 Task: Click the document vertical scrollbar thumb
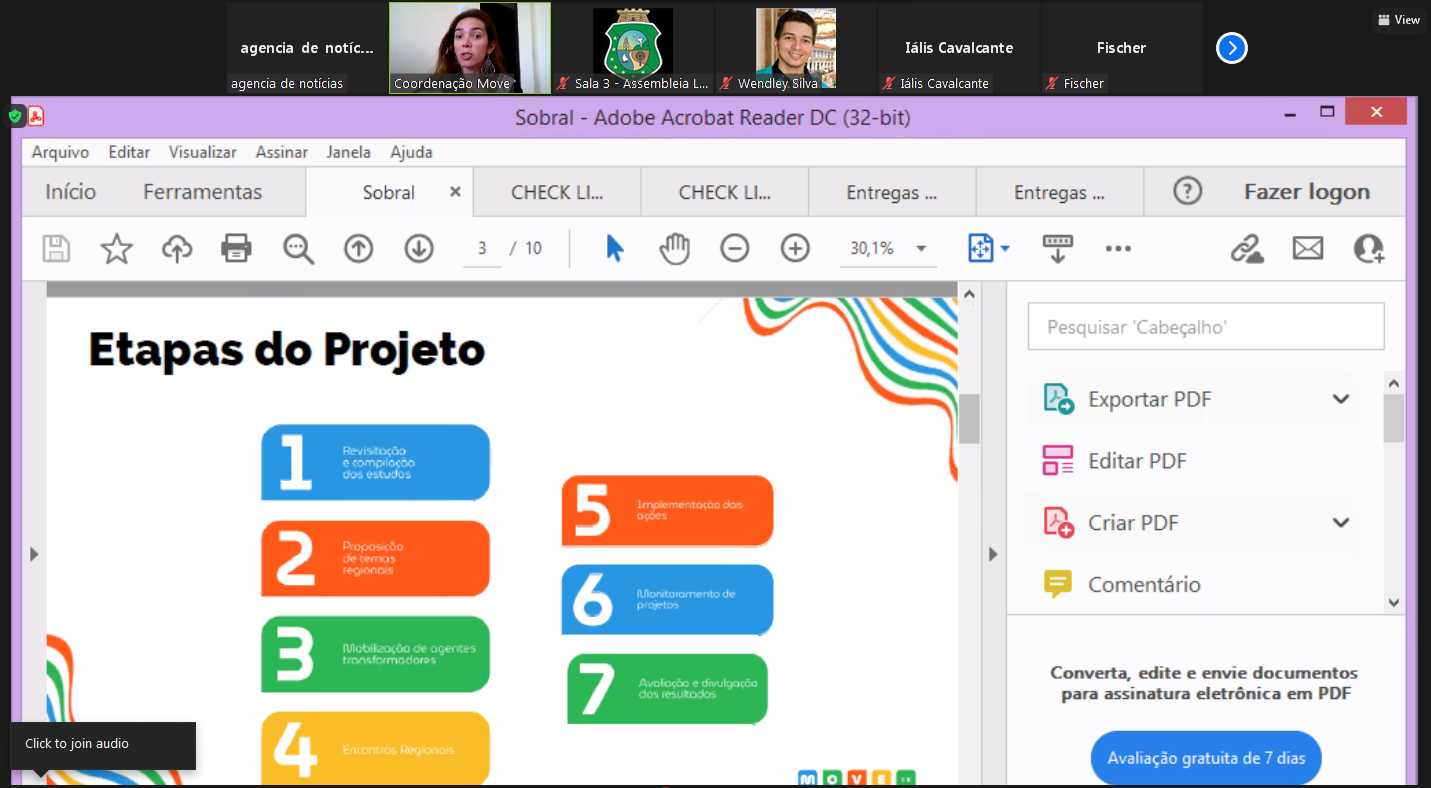[968, 418]
